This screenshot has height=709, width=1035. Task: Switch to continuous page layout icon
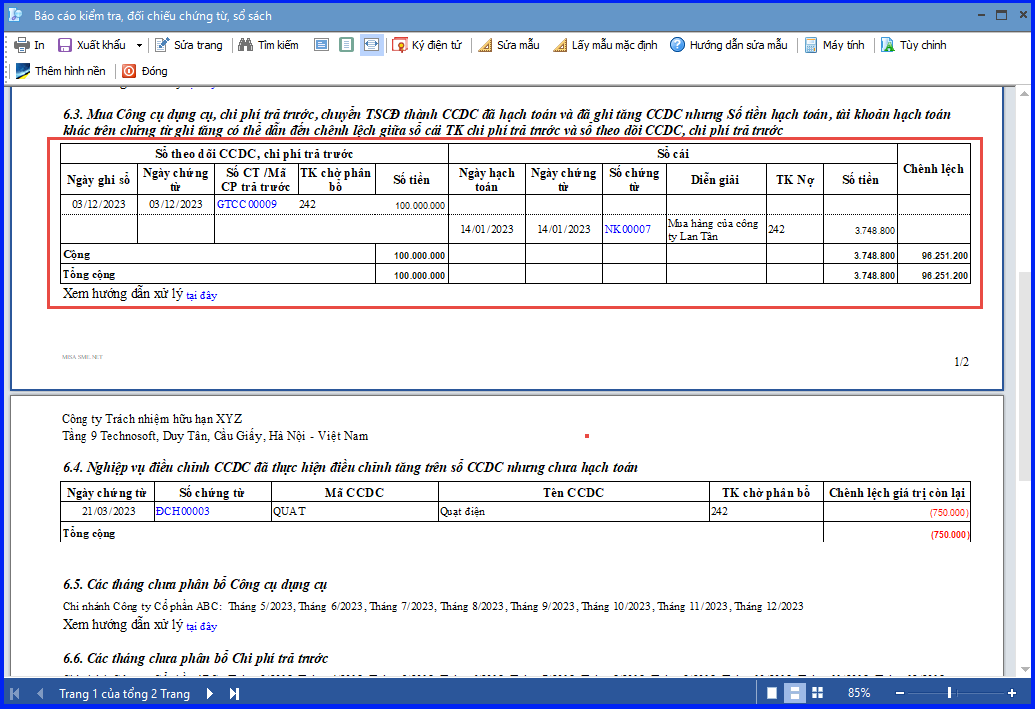(795, 693)
